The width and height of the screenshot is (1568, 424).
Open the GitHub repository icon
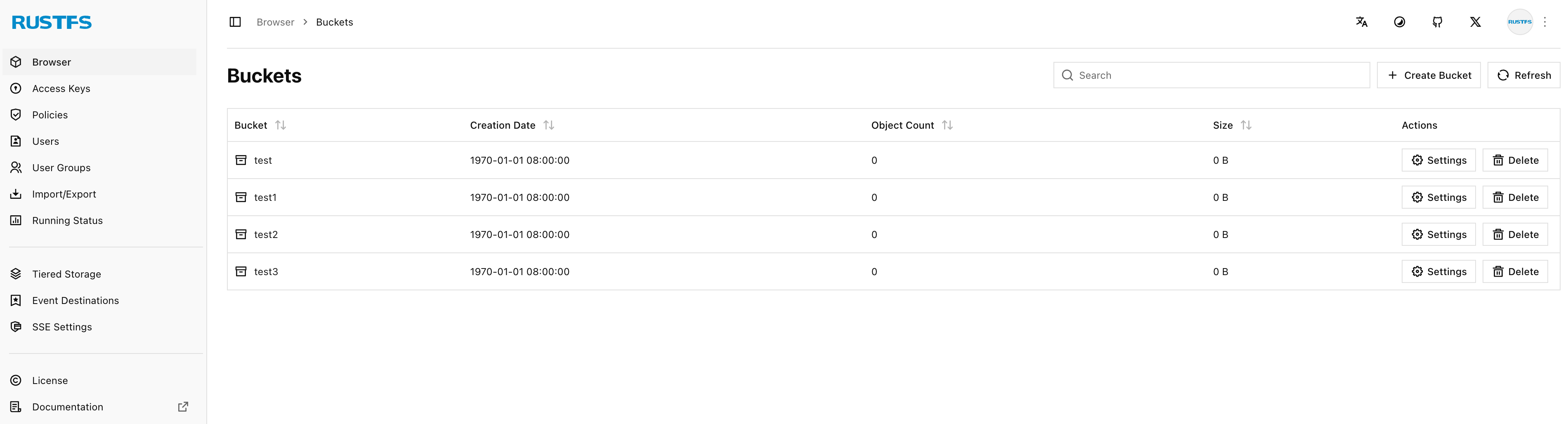click(x=1437, y=22)
